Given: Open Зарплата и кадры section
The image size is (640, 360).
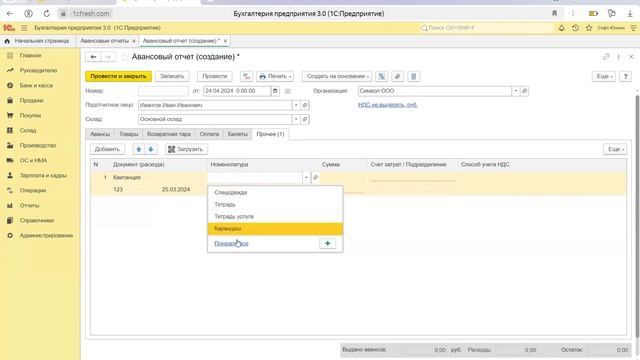Looking at the screenshot, I should point(43,175).
